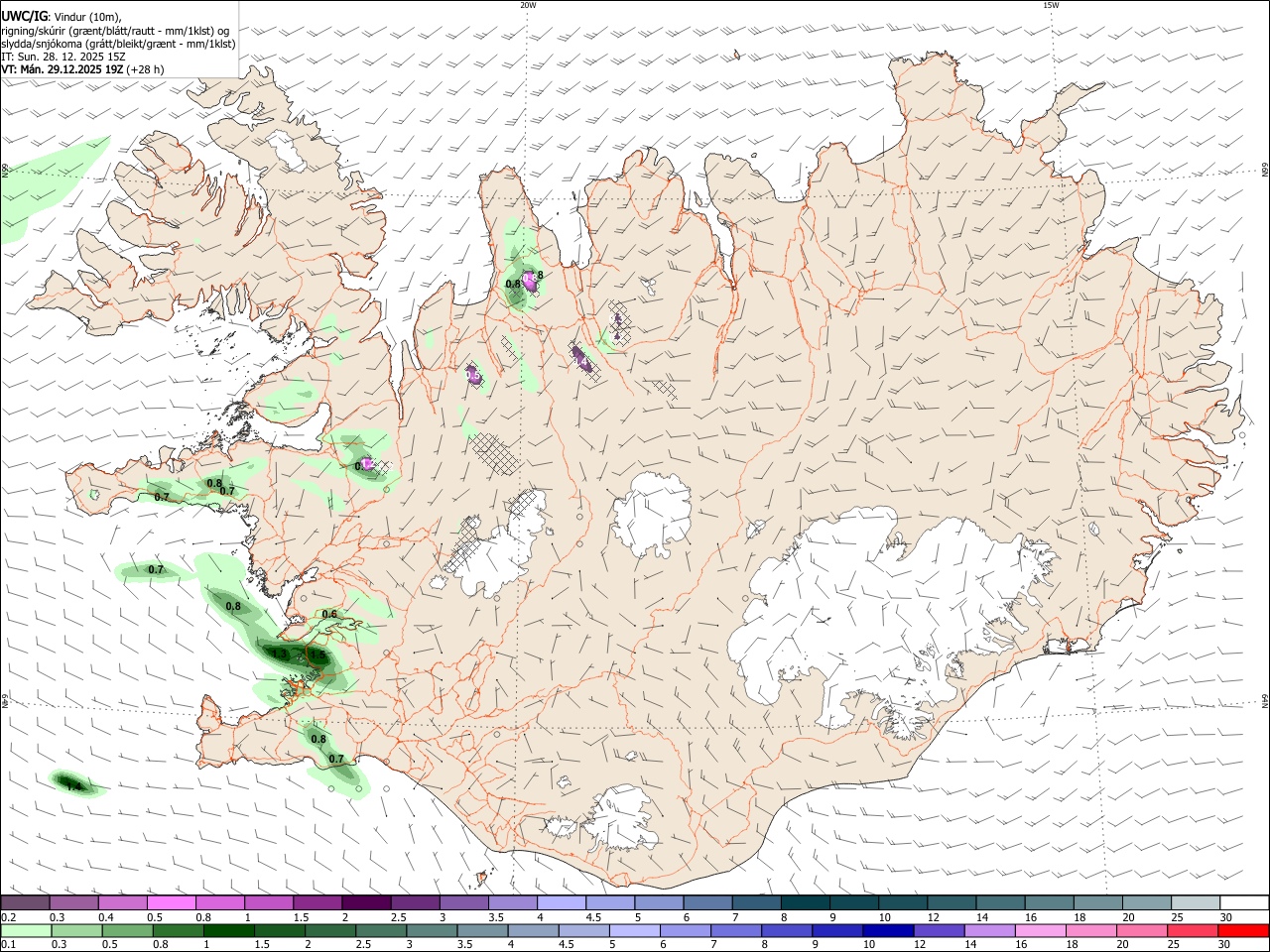Pick the snow legend swatch between 8 and 9
This screenshot has width=1270, height=952.
point(805,902)
